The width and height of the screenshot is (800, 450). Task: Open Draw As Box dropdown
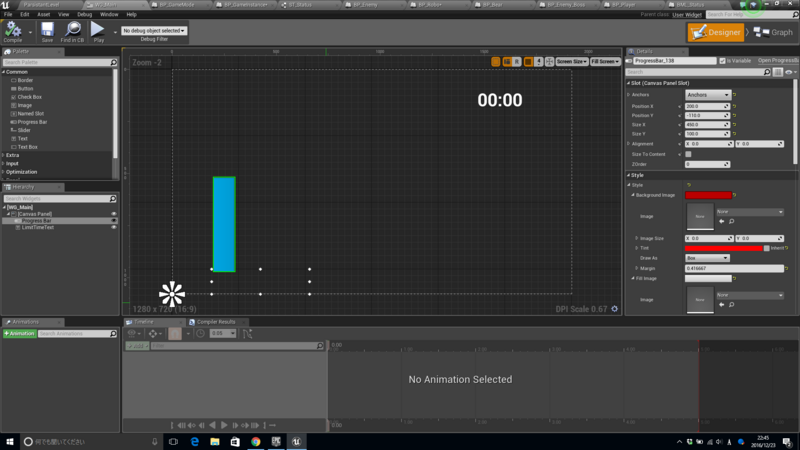[x=707, y=258]
